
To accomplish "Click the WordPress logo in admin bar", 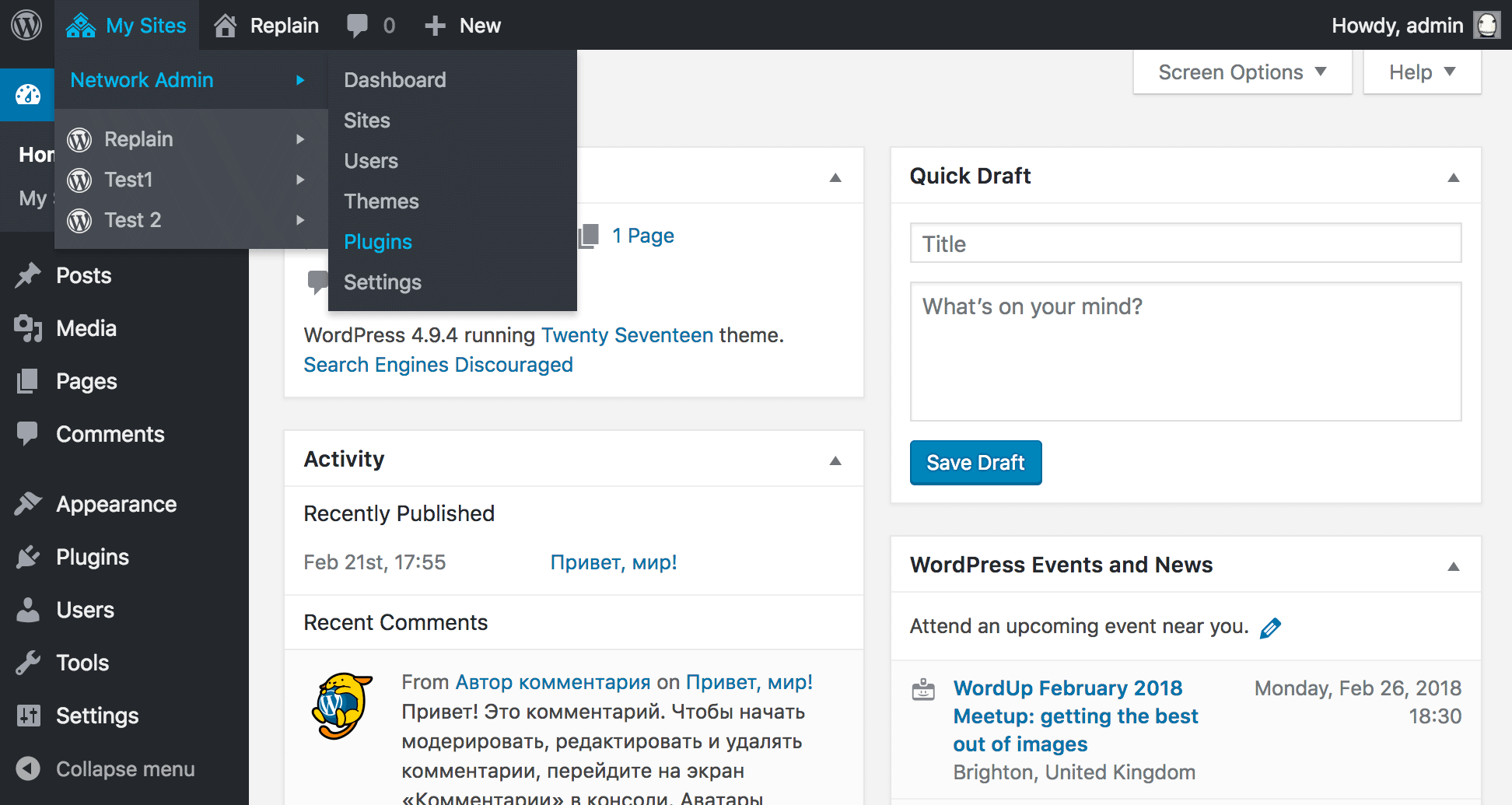I will point(26,25).
